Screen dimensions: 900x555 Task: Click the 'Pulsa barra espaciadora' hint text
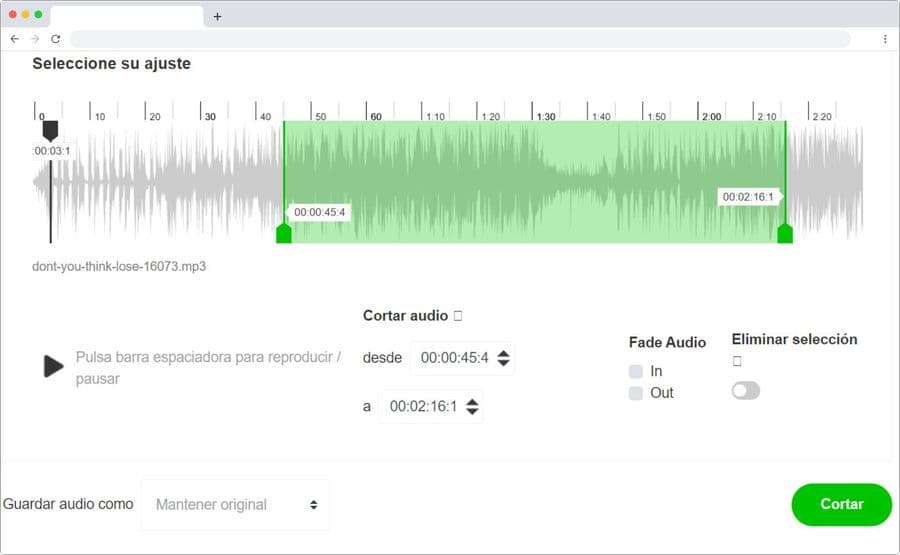pos(208,368)
